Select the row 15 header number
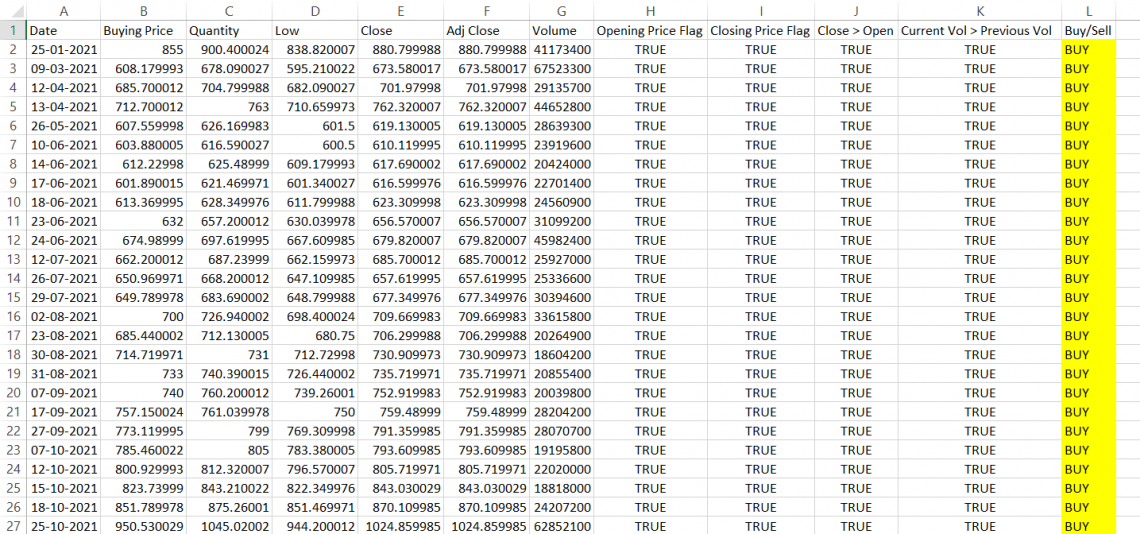 (12, 298)
